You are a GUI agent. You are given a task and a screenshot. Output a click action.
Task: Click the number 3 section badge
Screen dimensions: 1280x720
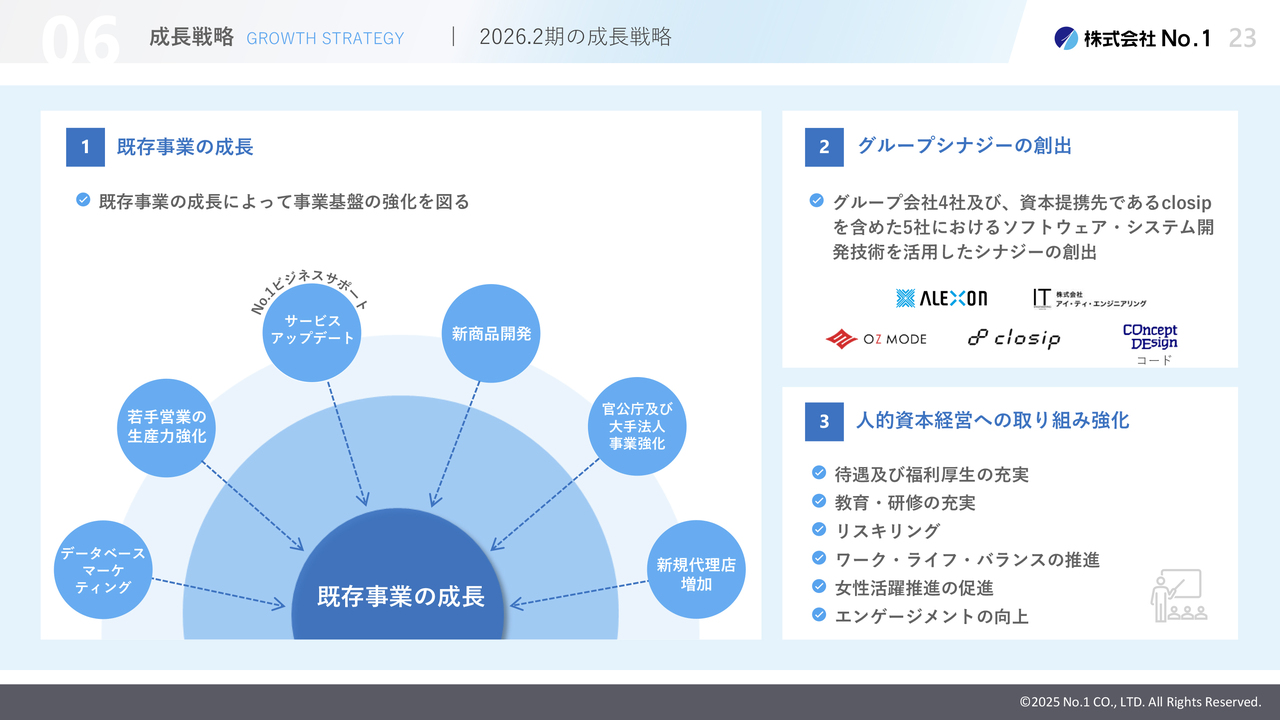[824, 421]
